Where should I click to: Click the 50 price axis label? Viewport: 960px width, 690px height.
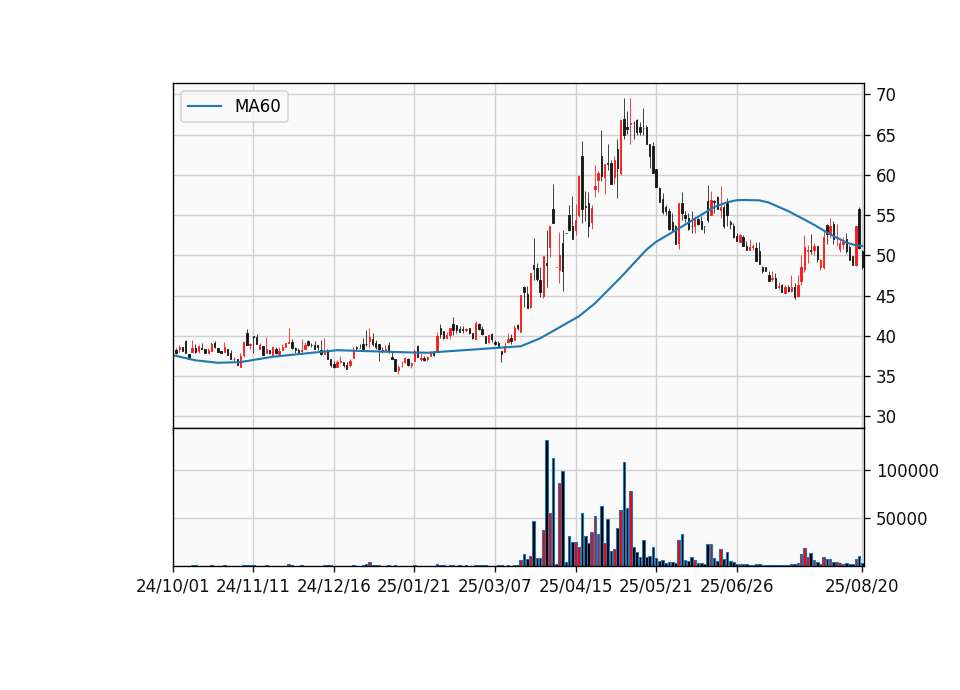tap(886, 256)
